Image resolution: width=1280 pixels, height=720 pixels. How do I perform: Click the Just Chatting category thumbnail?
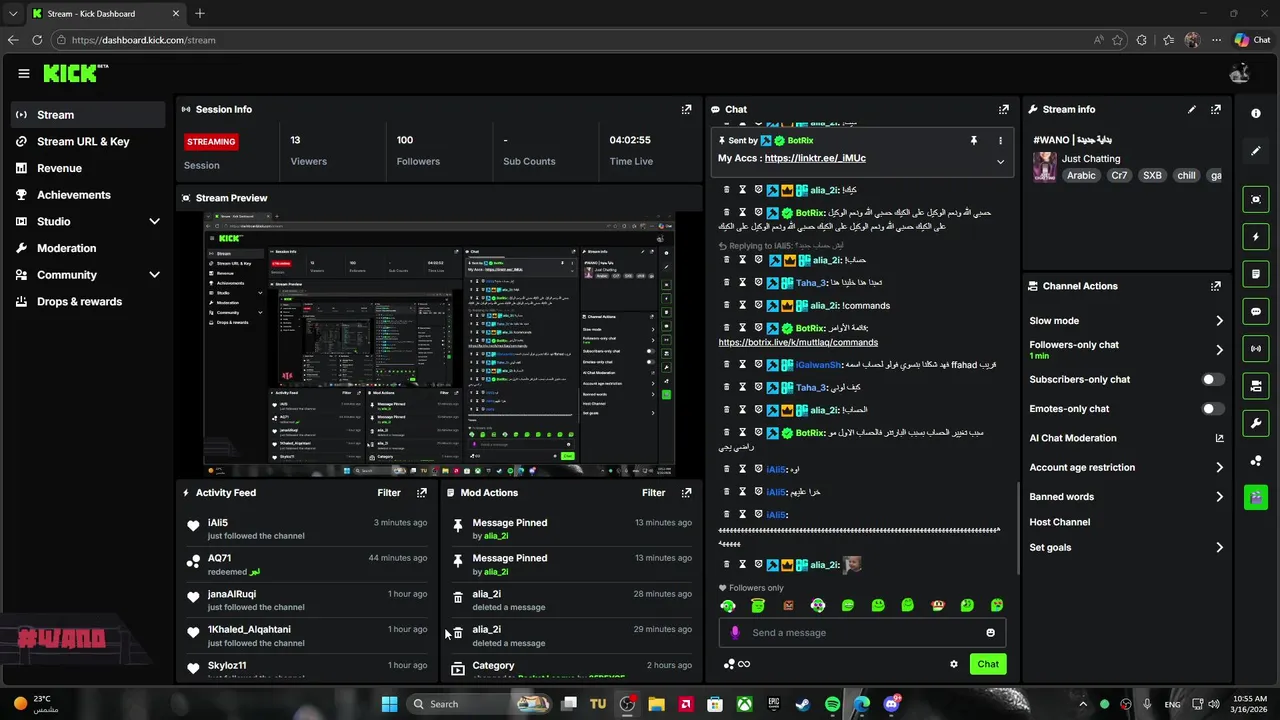tap(1044, 167)
